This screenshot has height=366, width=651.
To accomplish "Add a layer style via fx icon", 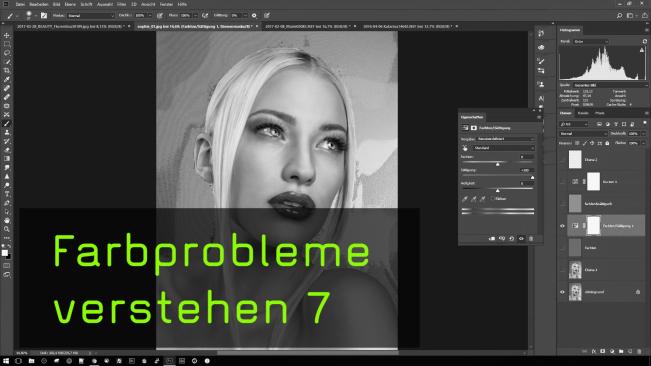I will point(594,351).
